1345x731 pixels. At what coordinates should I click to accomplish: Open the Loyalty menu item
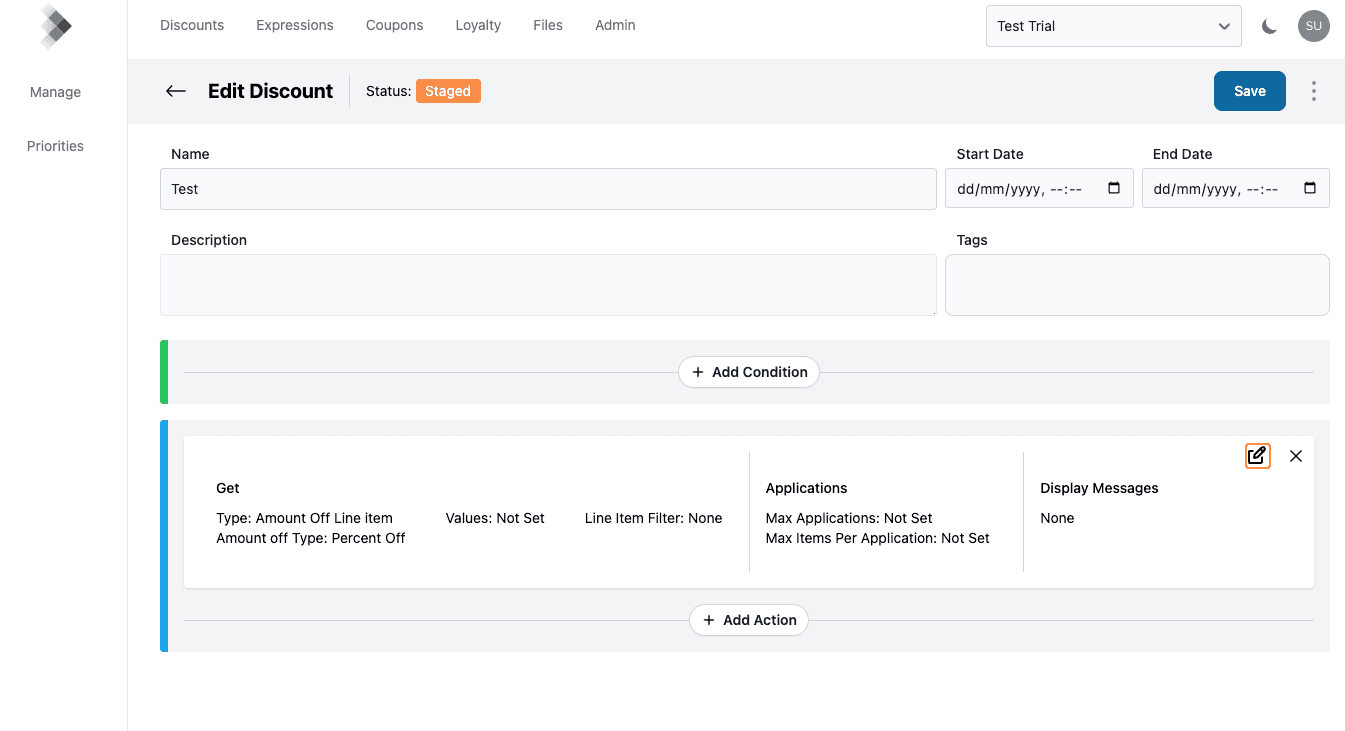478,25
